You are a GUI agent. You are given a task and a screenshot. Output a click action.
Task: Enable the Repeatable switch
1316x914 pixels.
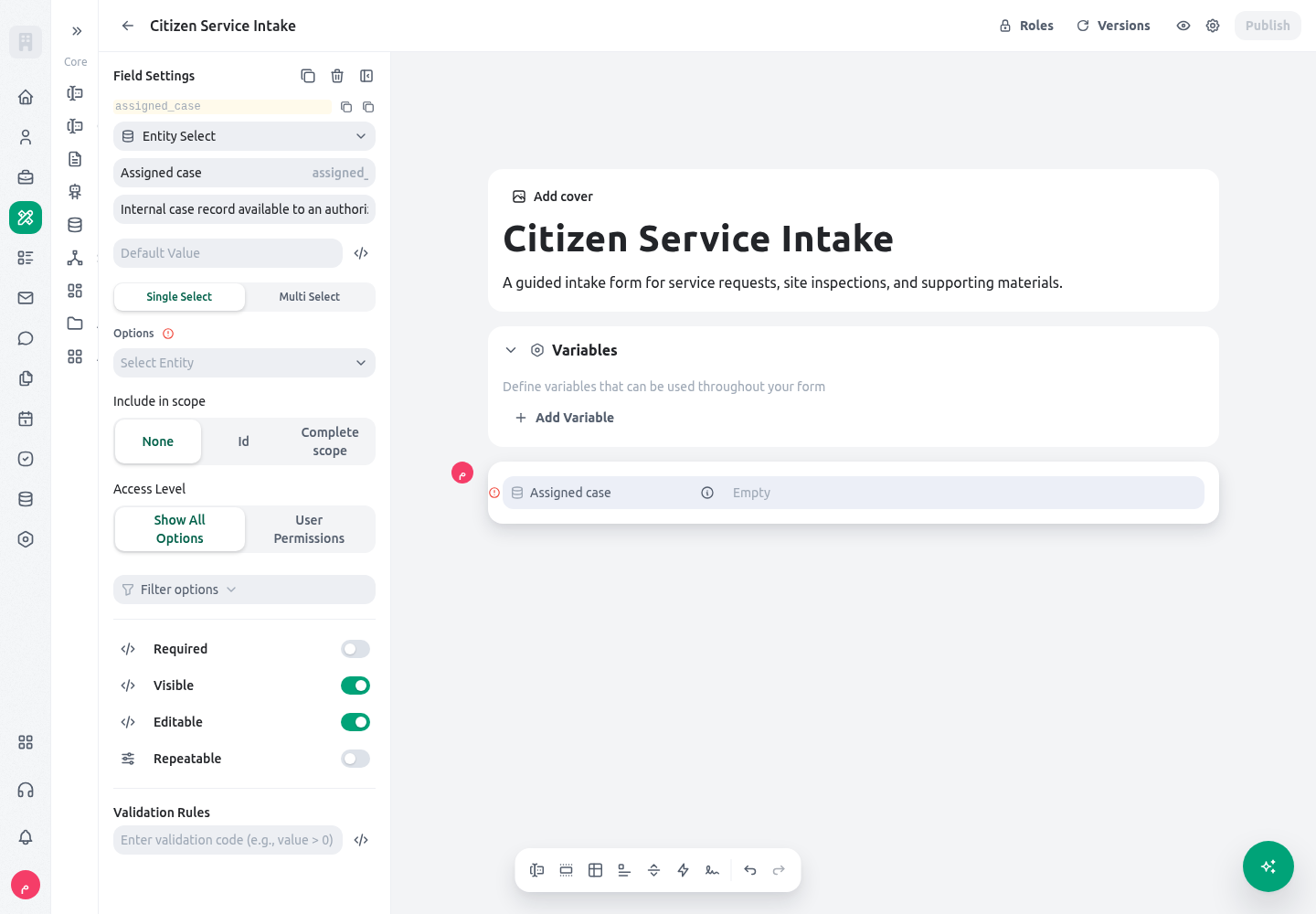tap(356, 759)
